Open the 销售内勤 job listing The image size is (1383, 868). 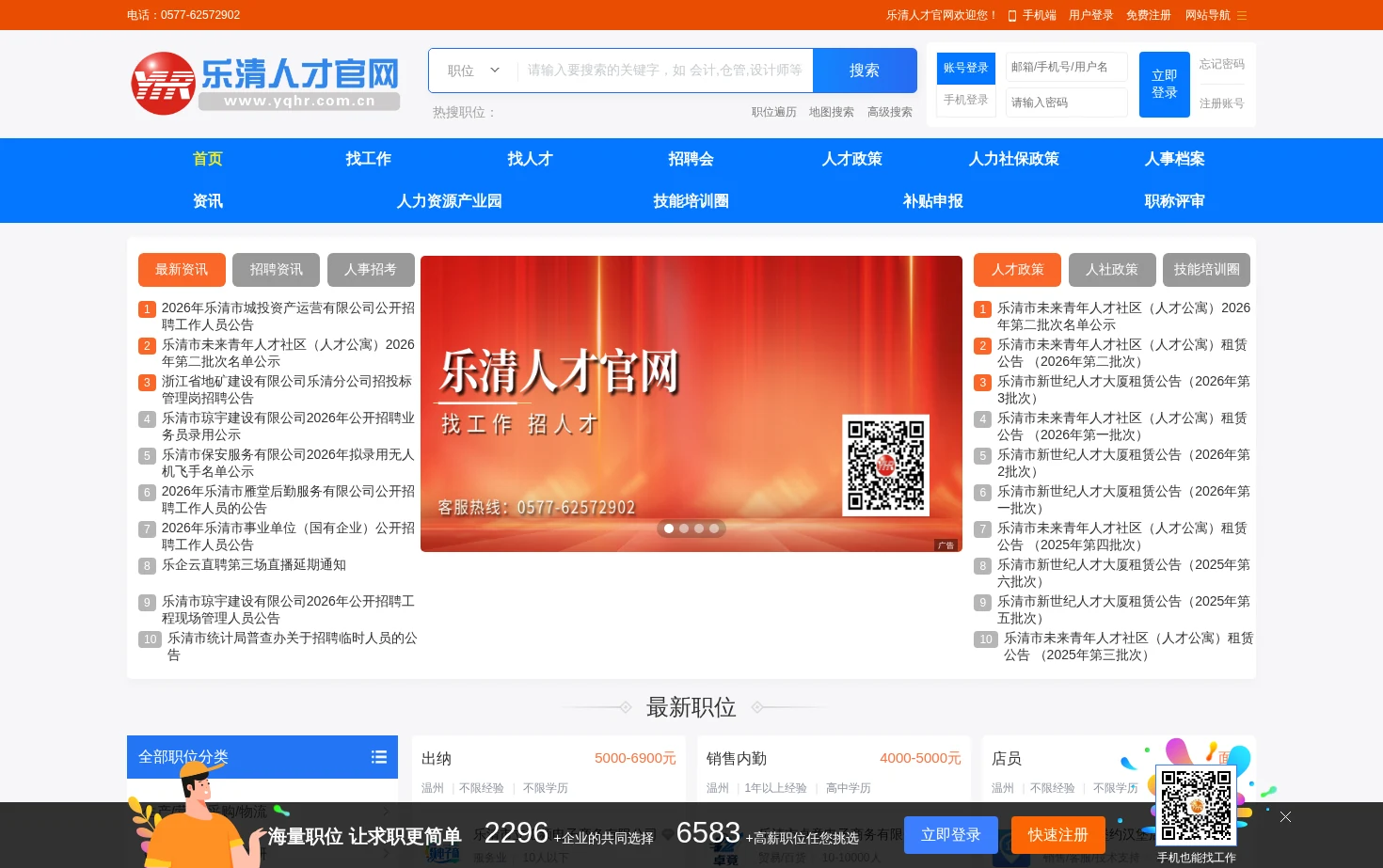(737, 759)
